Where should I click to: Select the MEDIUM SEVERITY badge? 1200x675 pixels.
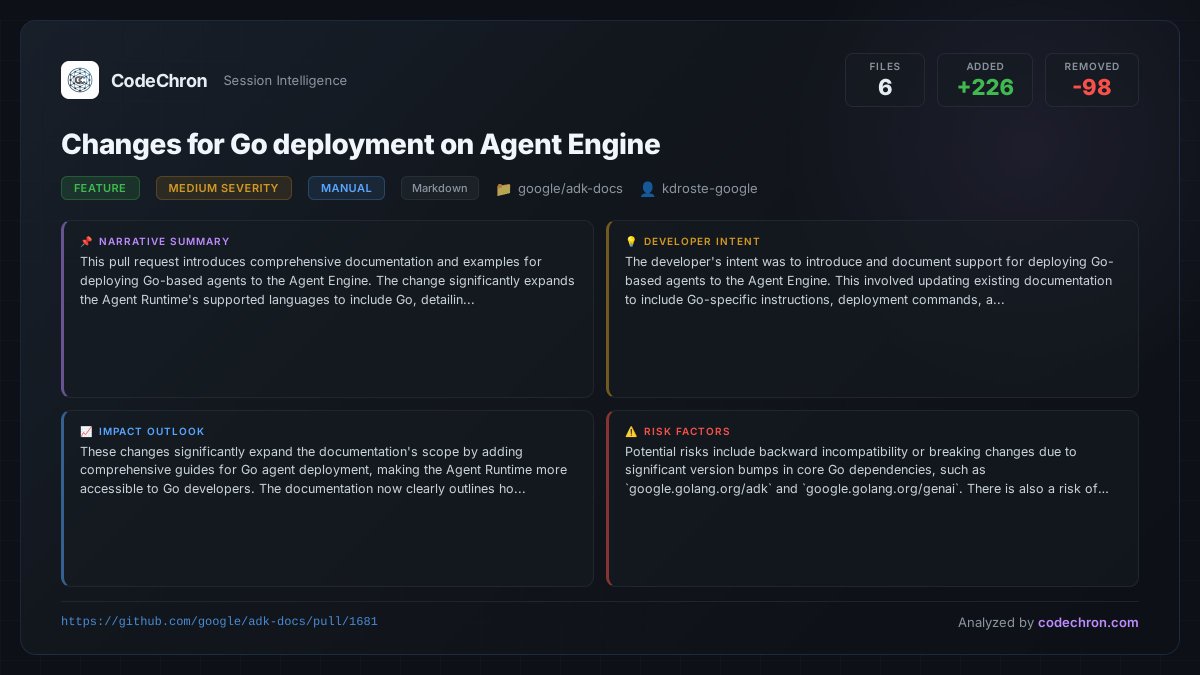[x=224, y=188]
